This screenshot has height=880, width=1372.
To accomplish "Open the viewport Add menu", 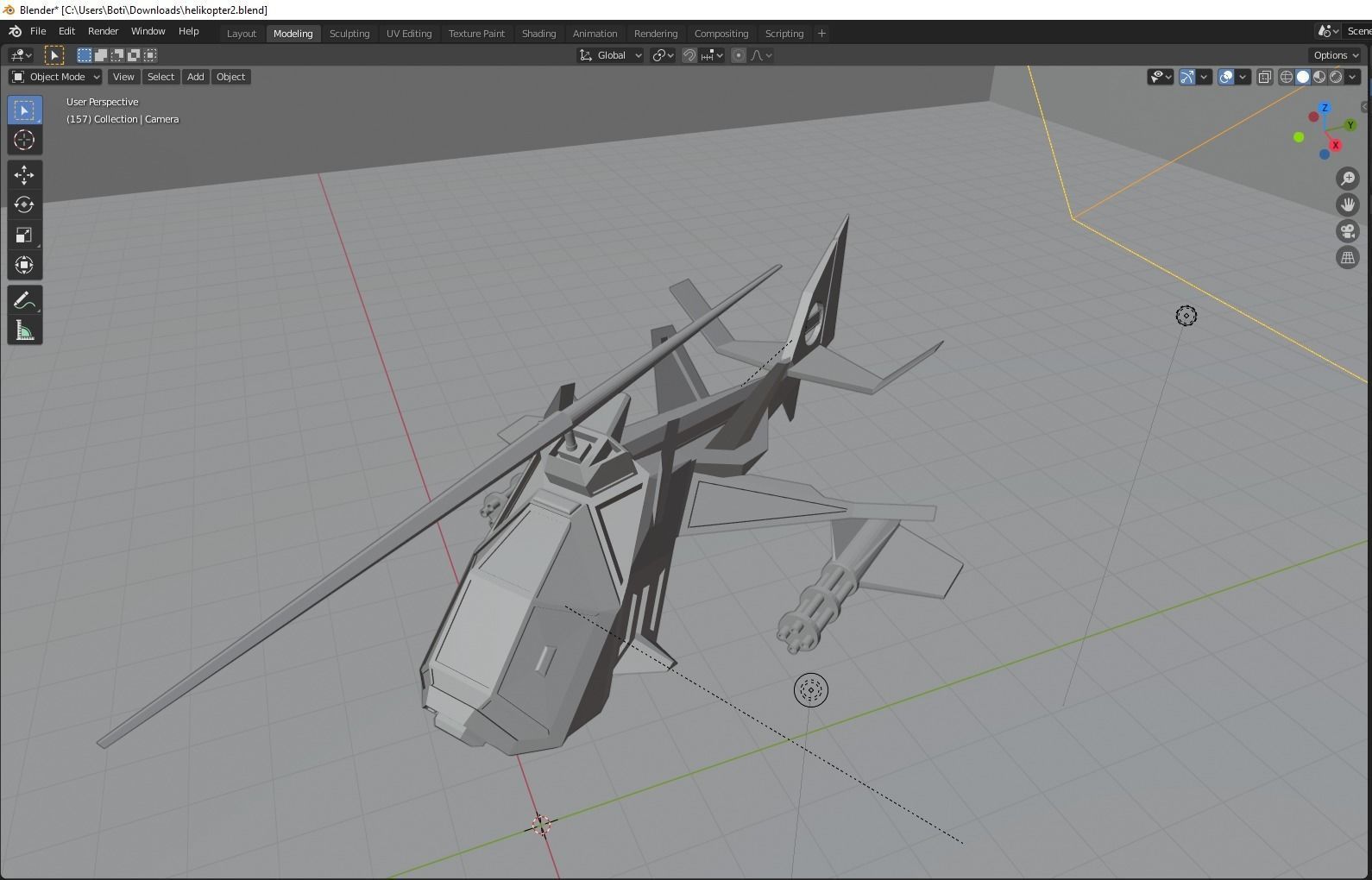I will [196, 77].
